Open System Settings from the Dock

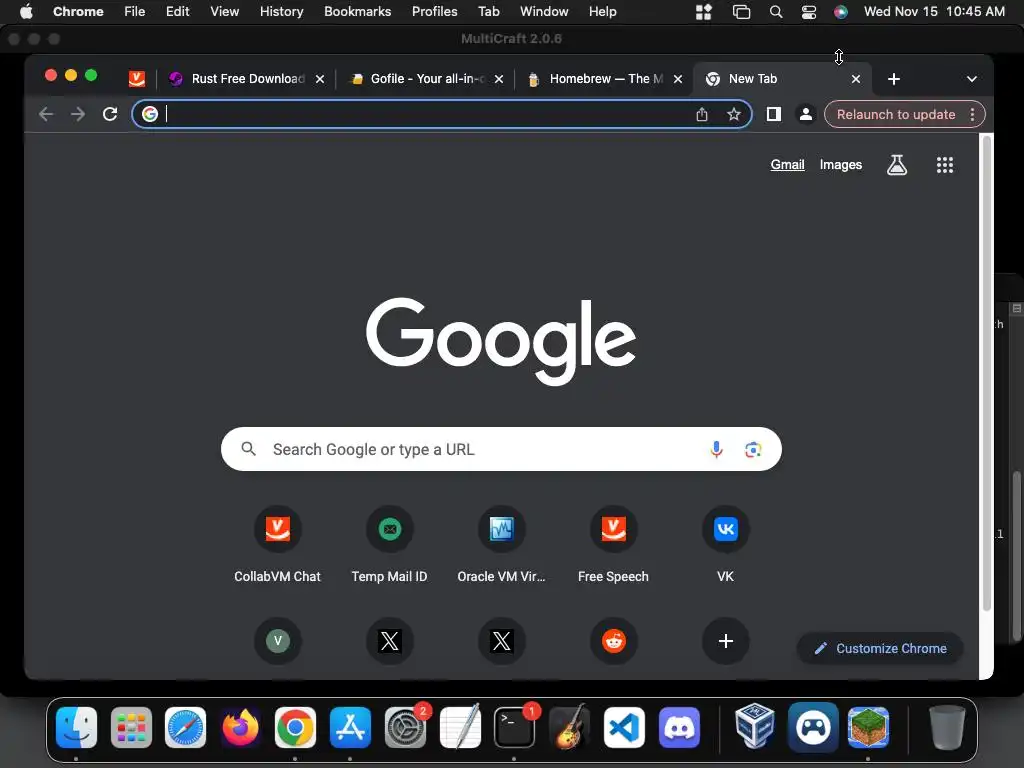tap(405, 728)
